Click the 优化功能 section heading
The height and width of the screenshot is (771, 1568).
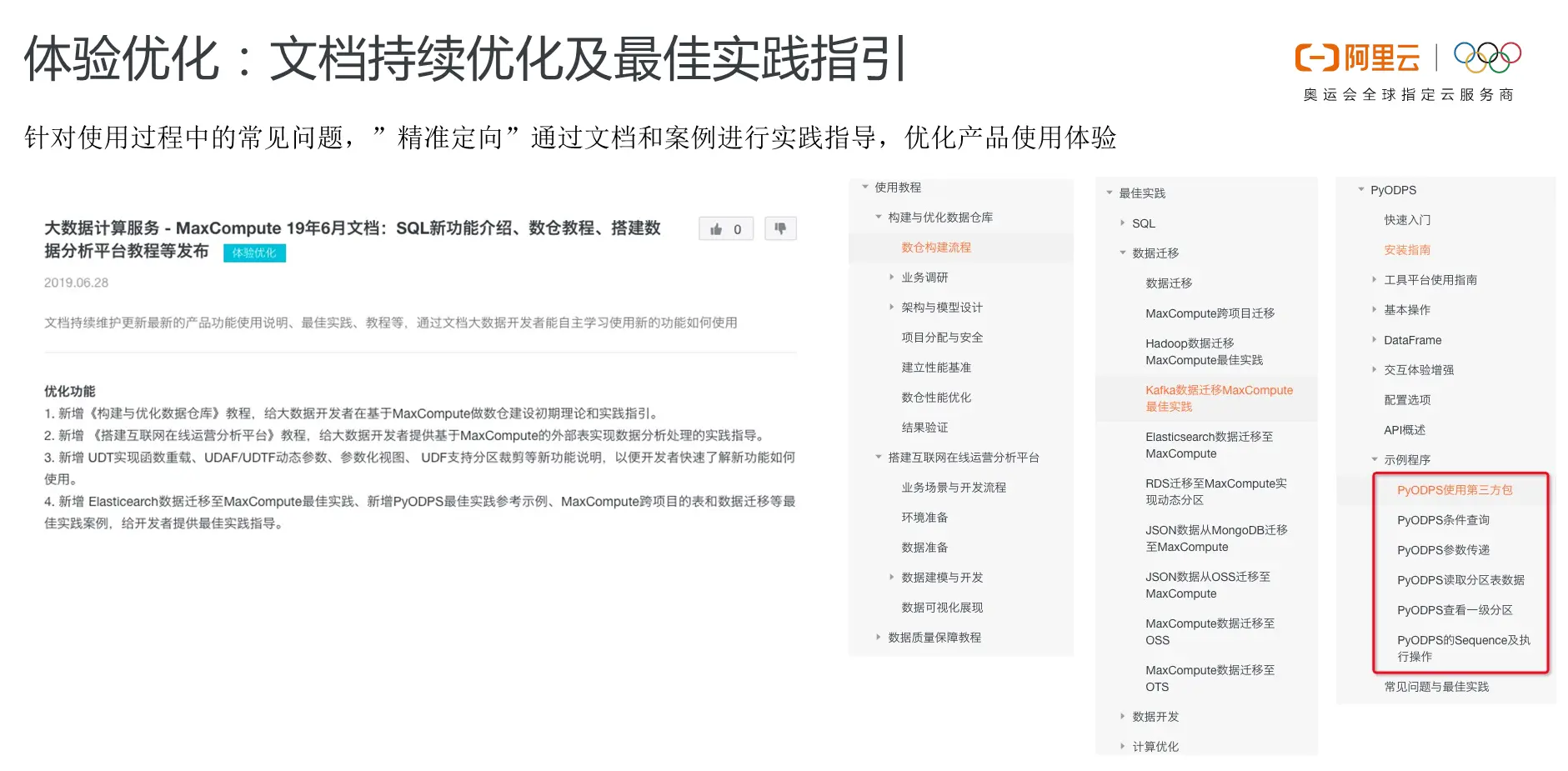pyautogui.click(x=69, y=391)
